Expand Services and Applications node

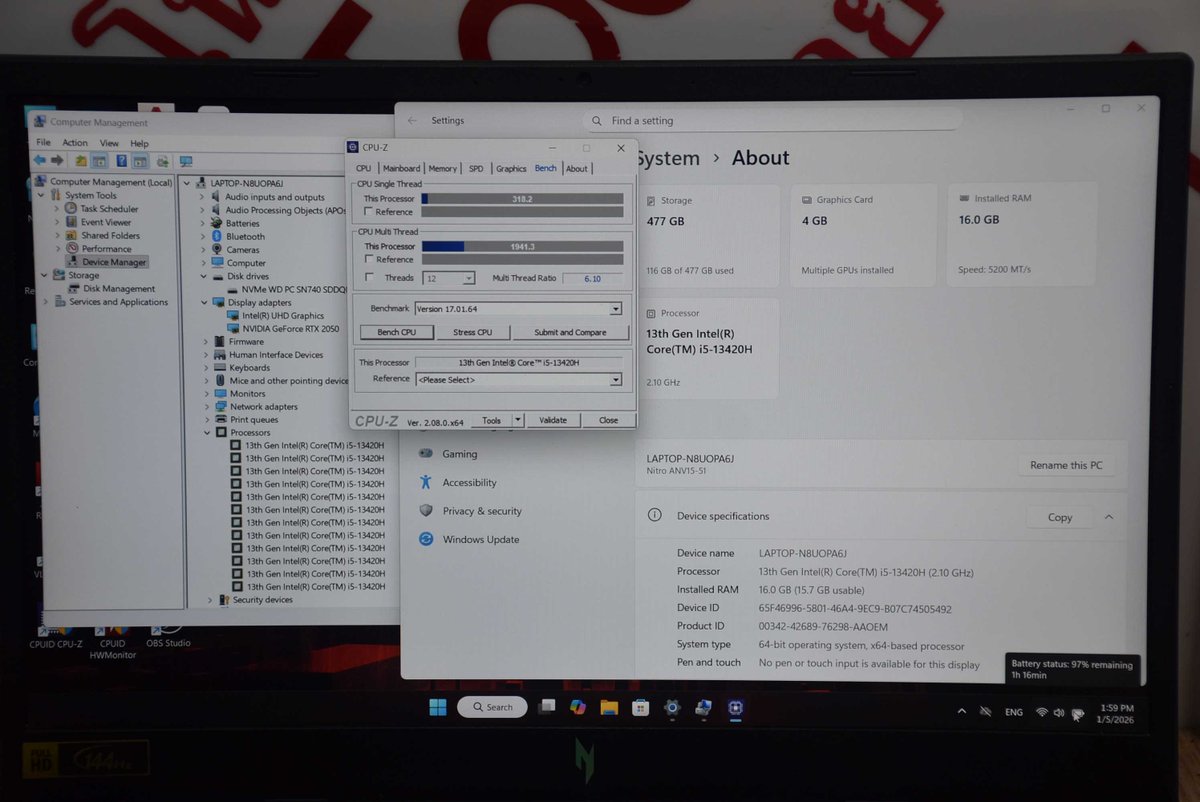pos(46,302)
